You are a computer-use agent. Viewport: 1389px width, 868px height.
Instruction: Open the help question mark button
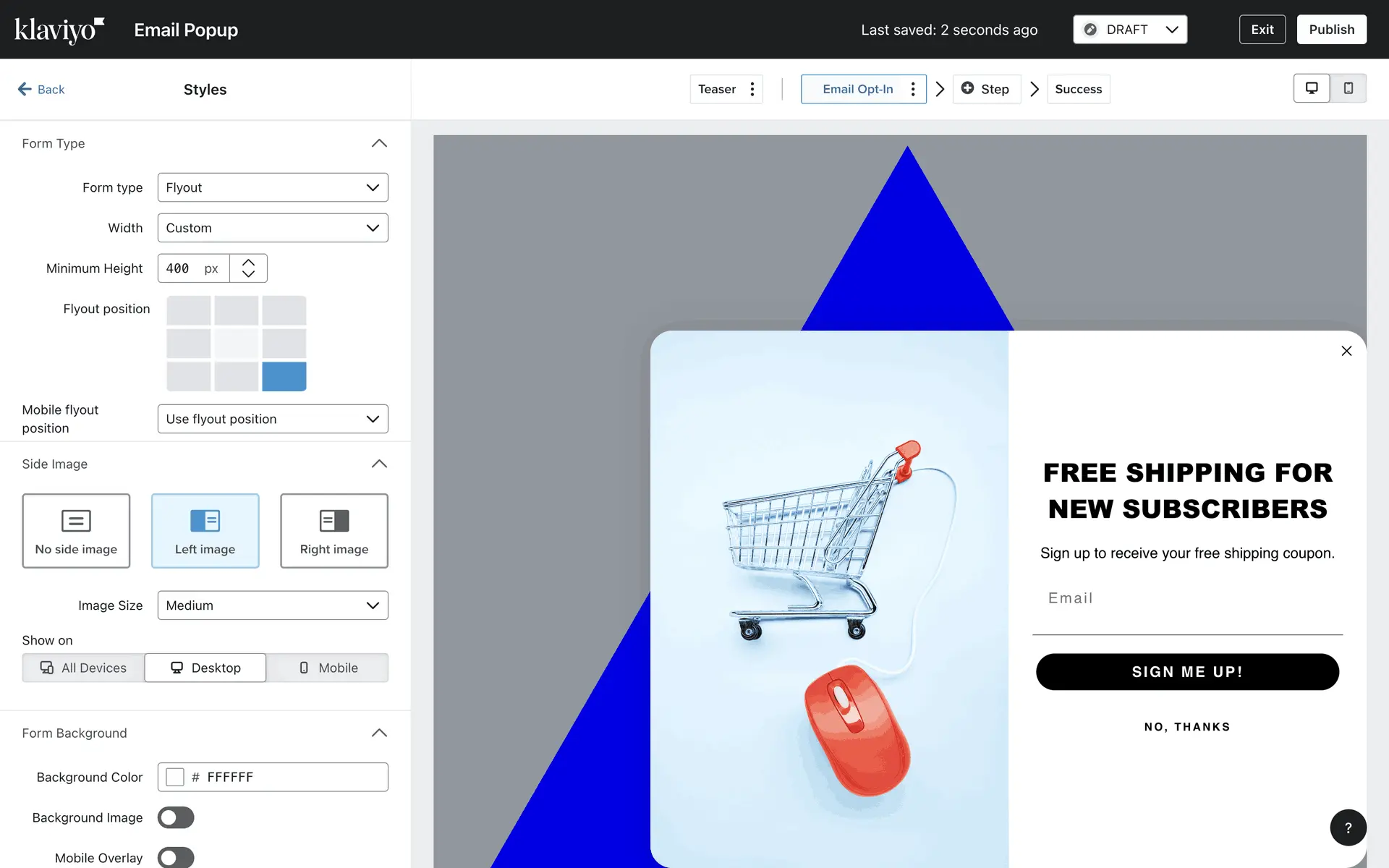click(x=1347, y=827)
